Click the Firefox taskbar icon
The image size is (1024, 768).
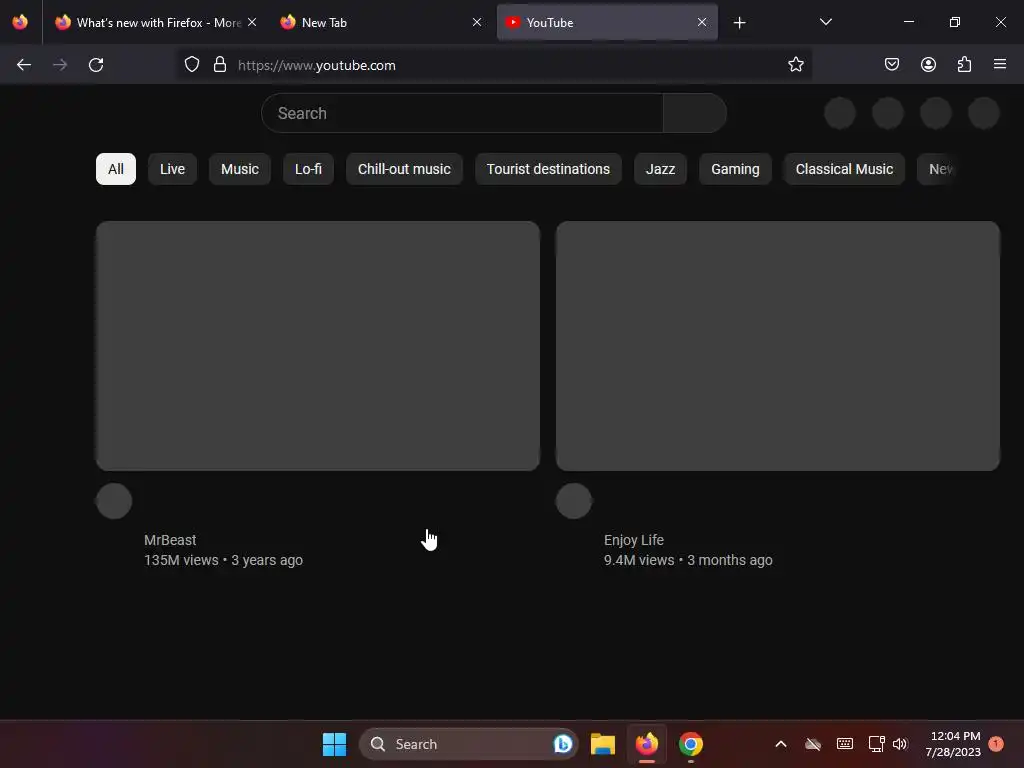click(x=647, y=744)
